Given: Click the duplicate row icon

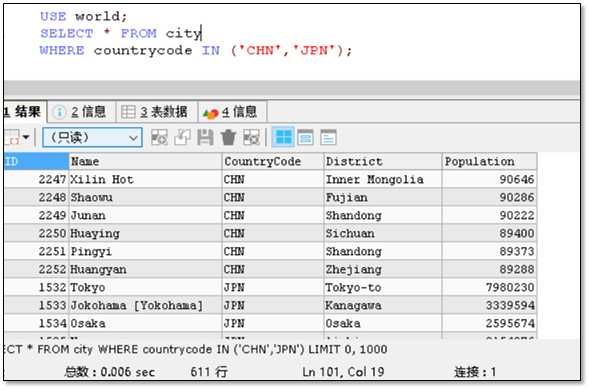Looking at the screenshot, I should [x=182, y=137].
